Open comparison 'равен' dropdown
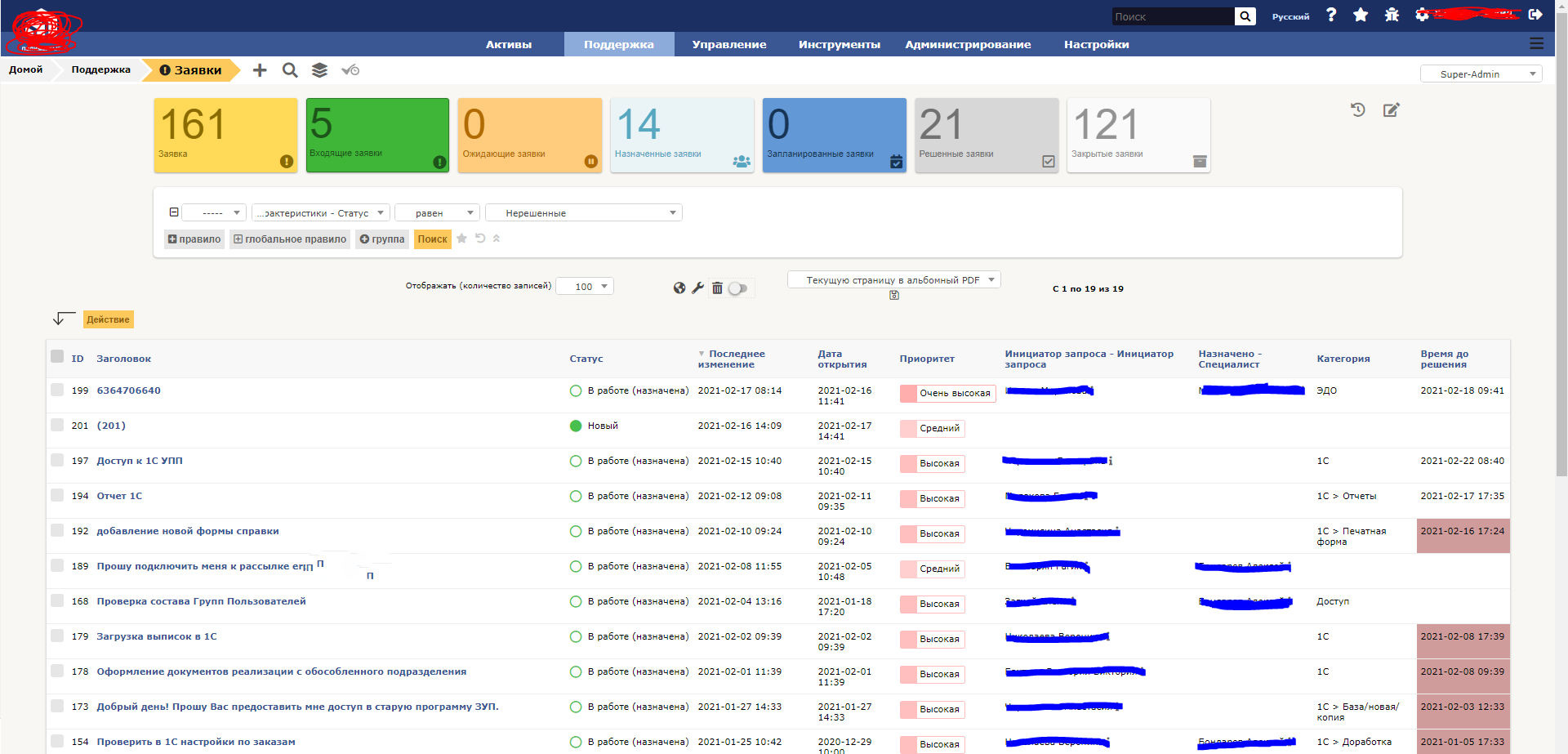 [x=437, y=212]
